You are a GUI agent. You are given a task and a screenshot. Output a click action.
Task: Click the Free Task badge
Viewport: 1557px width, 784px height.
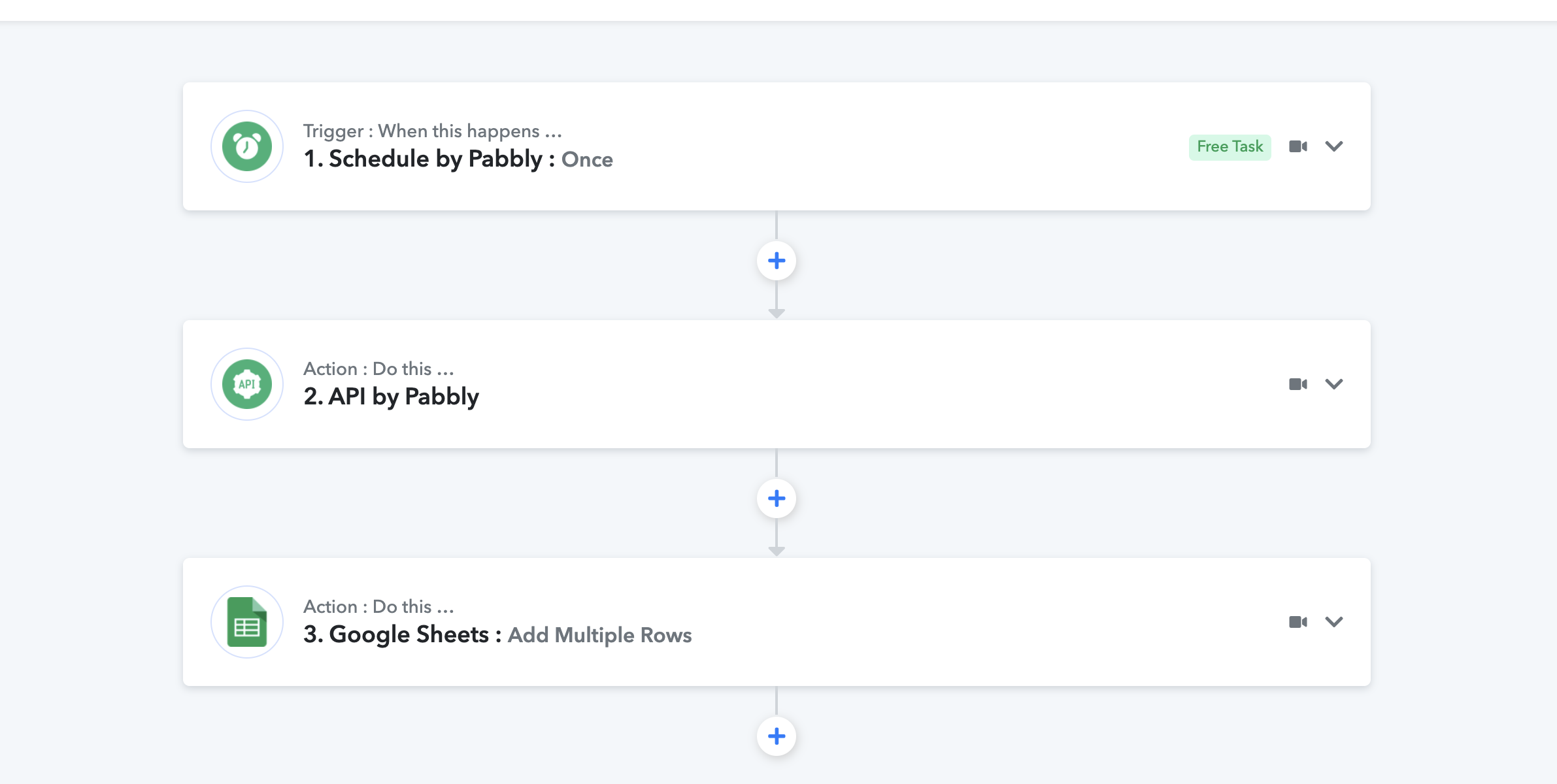coord(1230,147)
